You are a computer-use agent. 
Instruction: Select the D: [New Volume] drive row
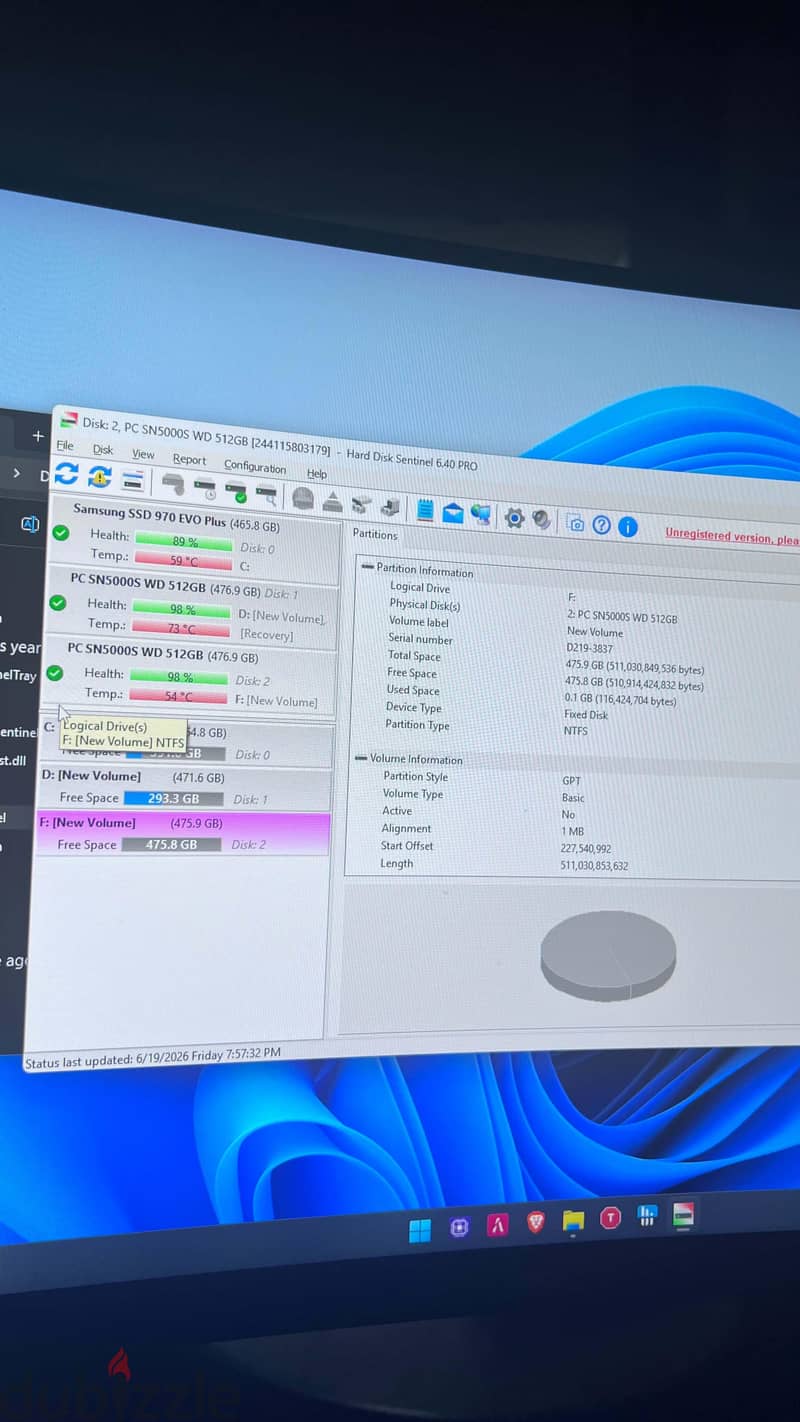pos(186,788)
